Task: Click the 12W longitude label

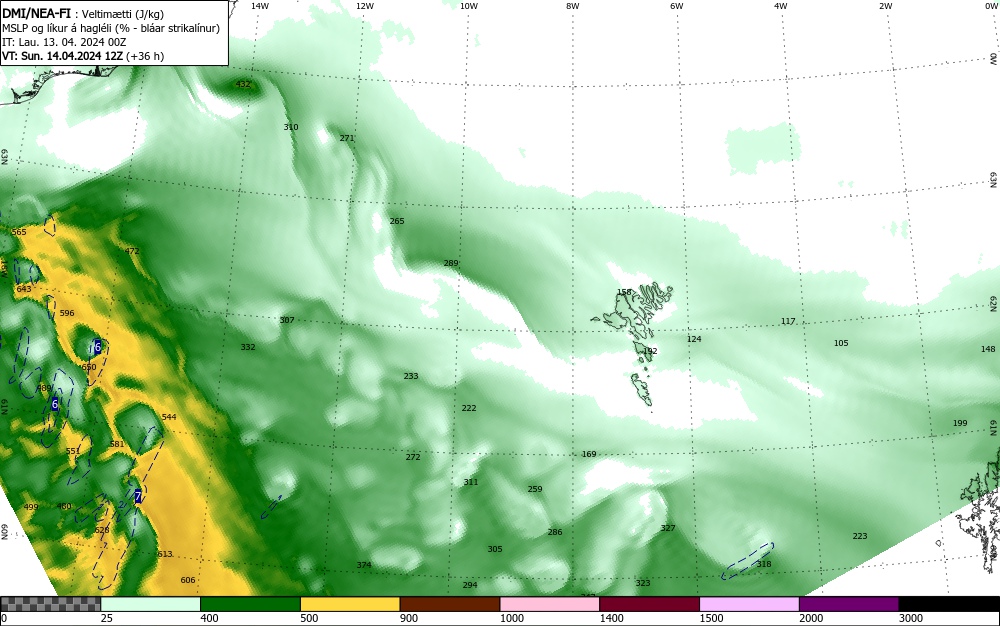Action: pyautogui.click(x=364, y=6)
